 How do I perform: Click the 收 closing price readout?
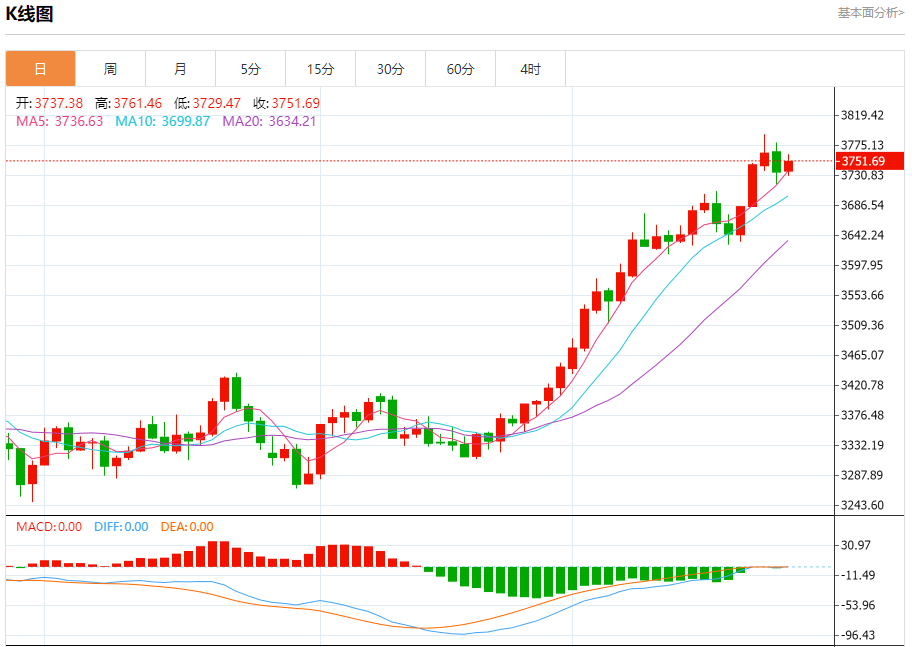(286, 103)
